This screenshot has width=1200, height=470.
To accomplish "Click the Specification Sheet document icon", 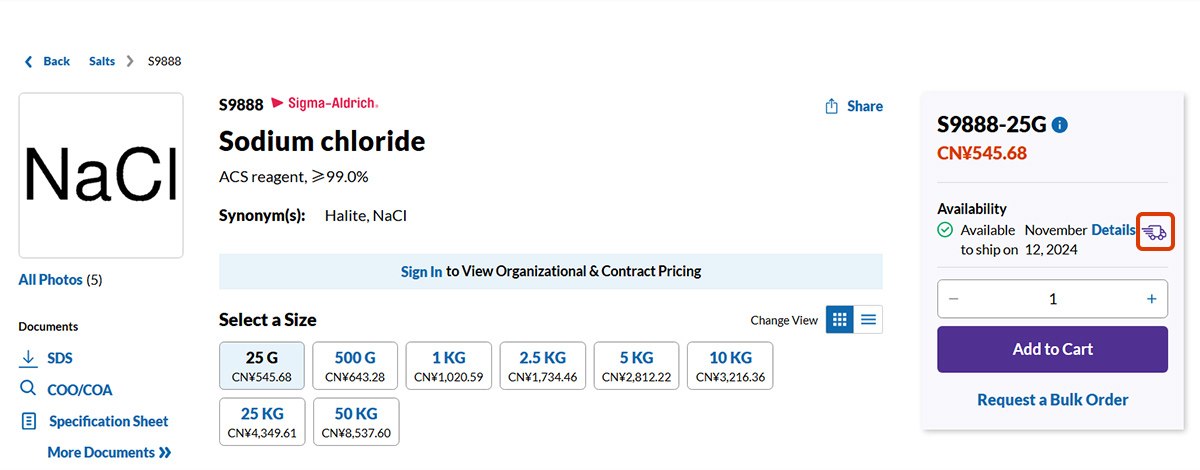I will click(x=28, y=421).
